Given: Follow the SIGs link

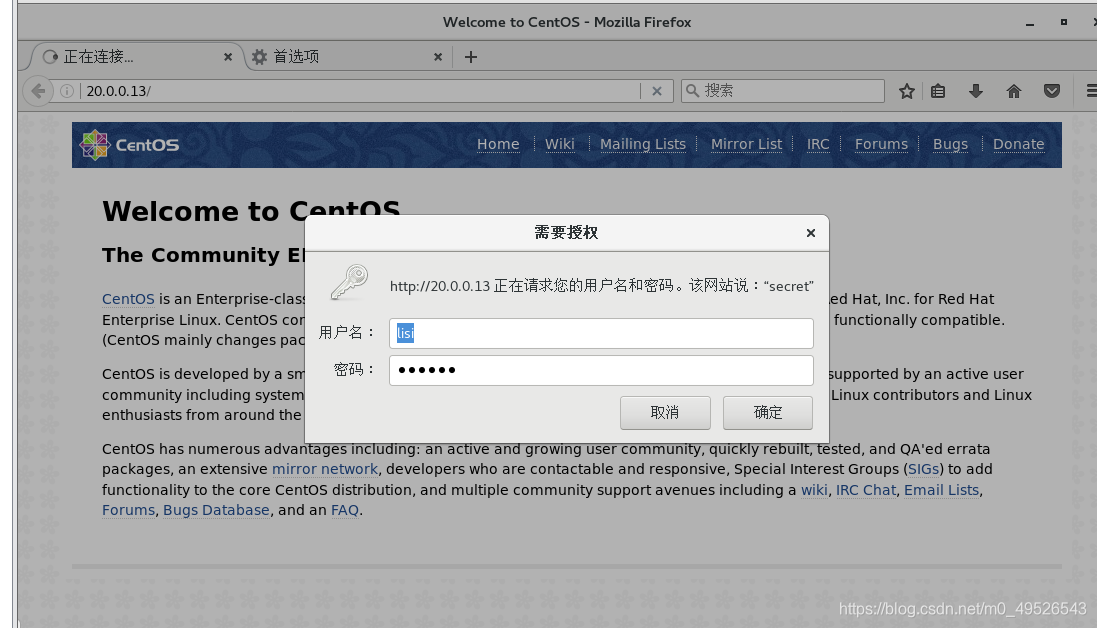Looking at the screenshot, I should coord(923,469).
